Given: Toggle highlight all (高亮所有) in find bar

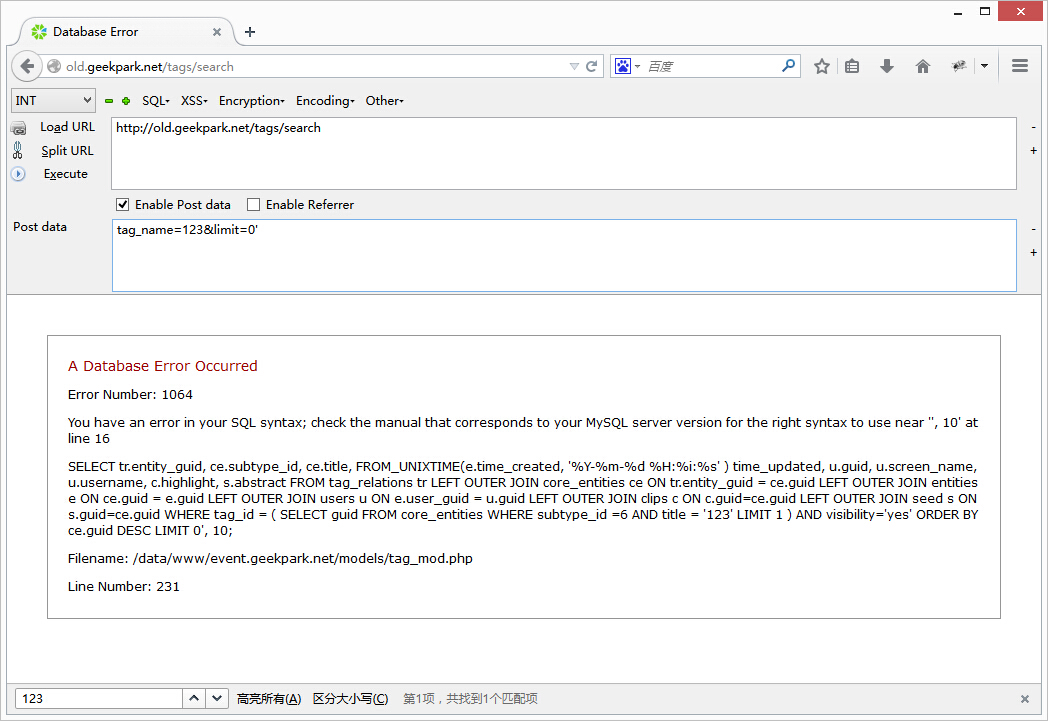Looking at the screenshot, I should coord(269,699).
